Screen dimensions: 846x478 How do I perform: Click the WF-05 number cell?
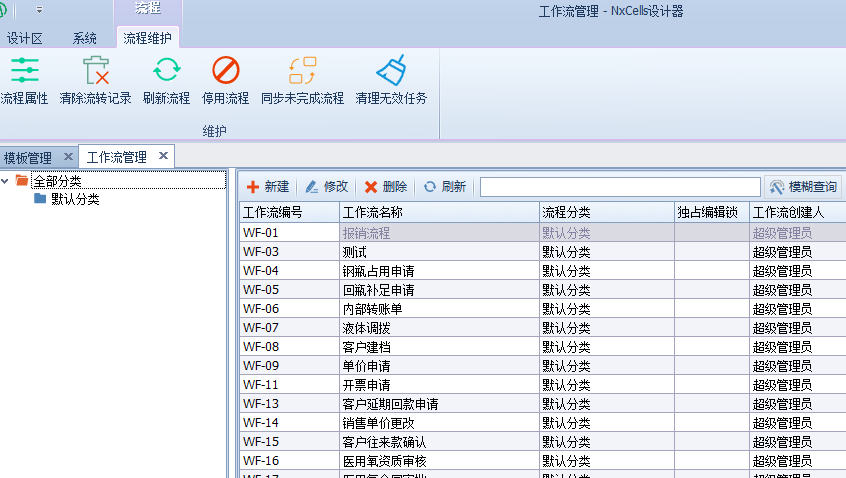[x=289, y=290]
